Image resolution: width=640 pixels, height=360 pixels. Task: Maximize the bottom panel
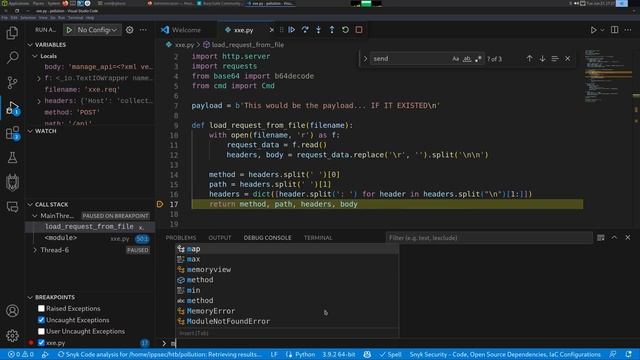pos(614,238)
